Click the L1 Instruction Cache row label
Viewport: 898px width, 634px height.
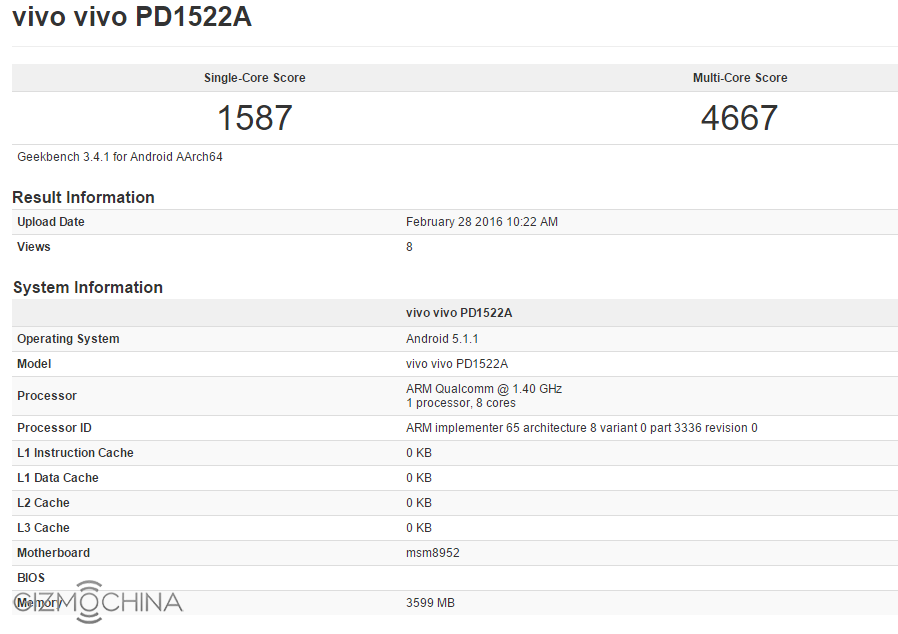pos(75,453)
